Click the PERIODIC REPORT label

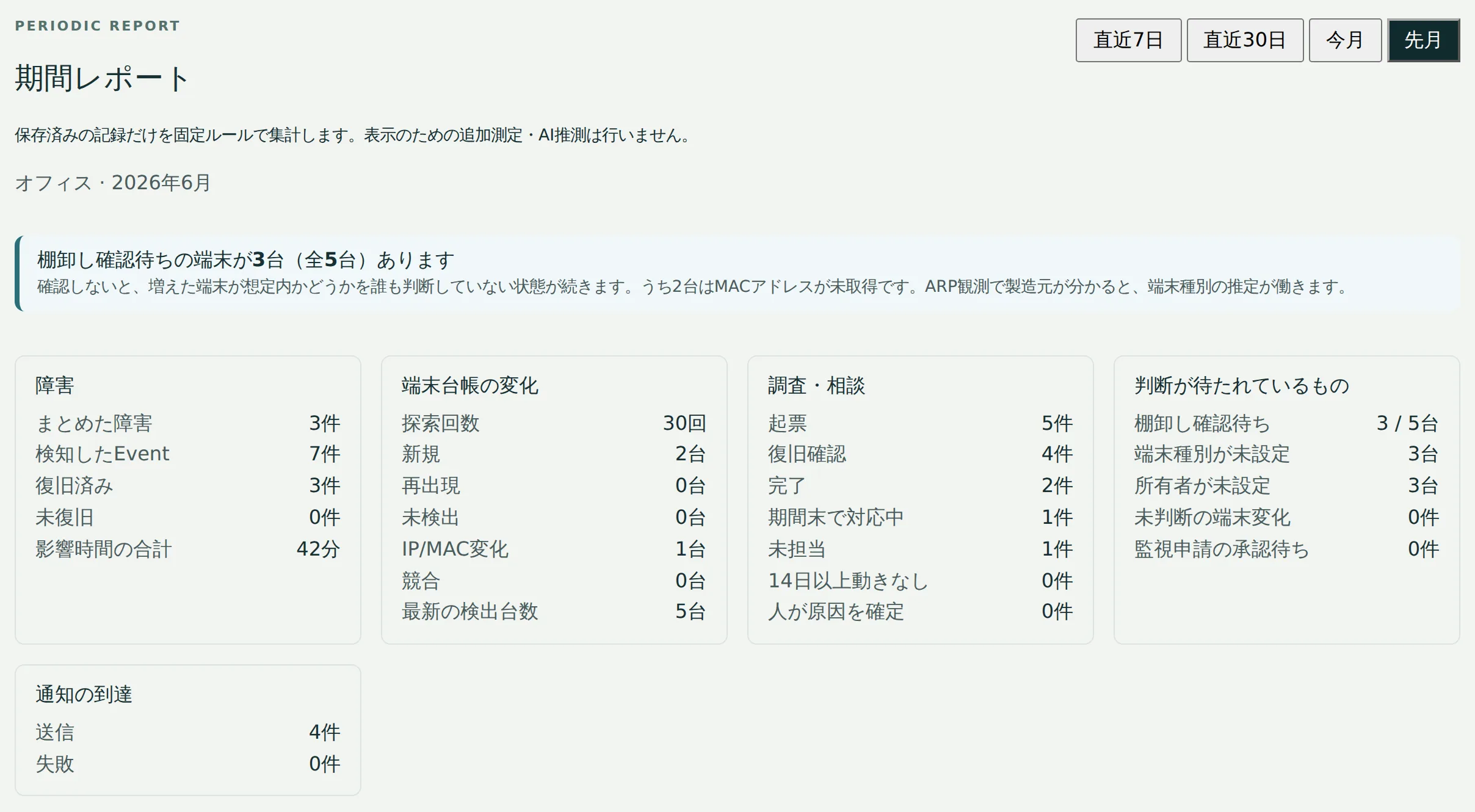click(x=98, y=26)
